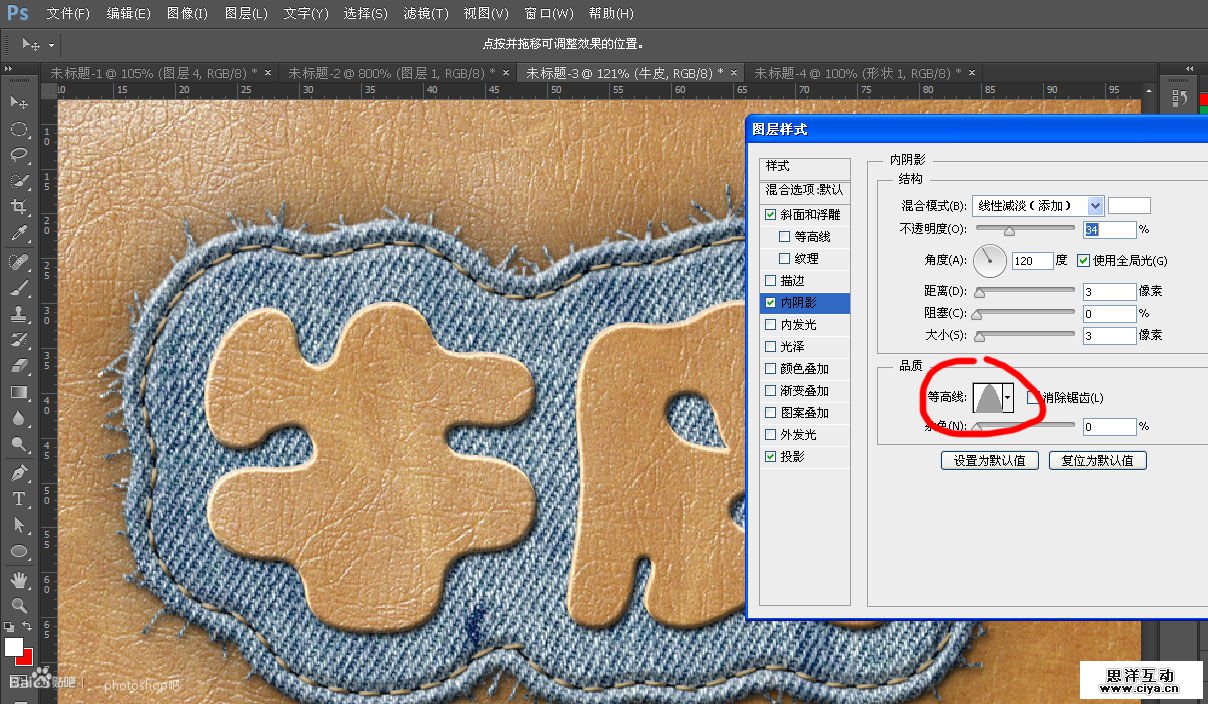Click the 设置为默认值 button
The width and height of the screenshot is (1208, 704).
[989, 461]
